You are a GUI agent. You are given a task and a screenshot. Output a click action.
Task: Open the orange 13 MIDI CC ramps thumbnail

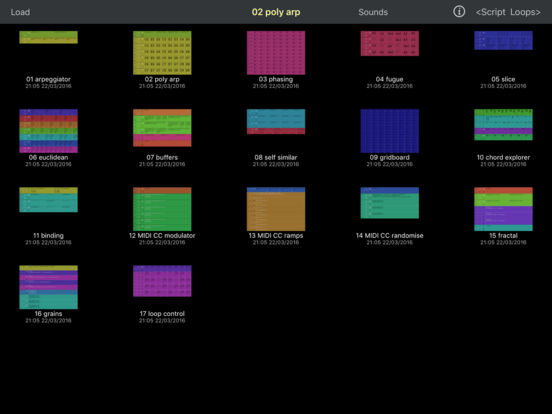(x=276, y=209)
